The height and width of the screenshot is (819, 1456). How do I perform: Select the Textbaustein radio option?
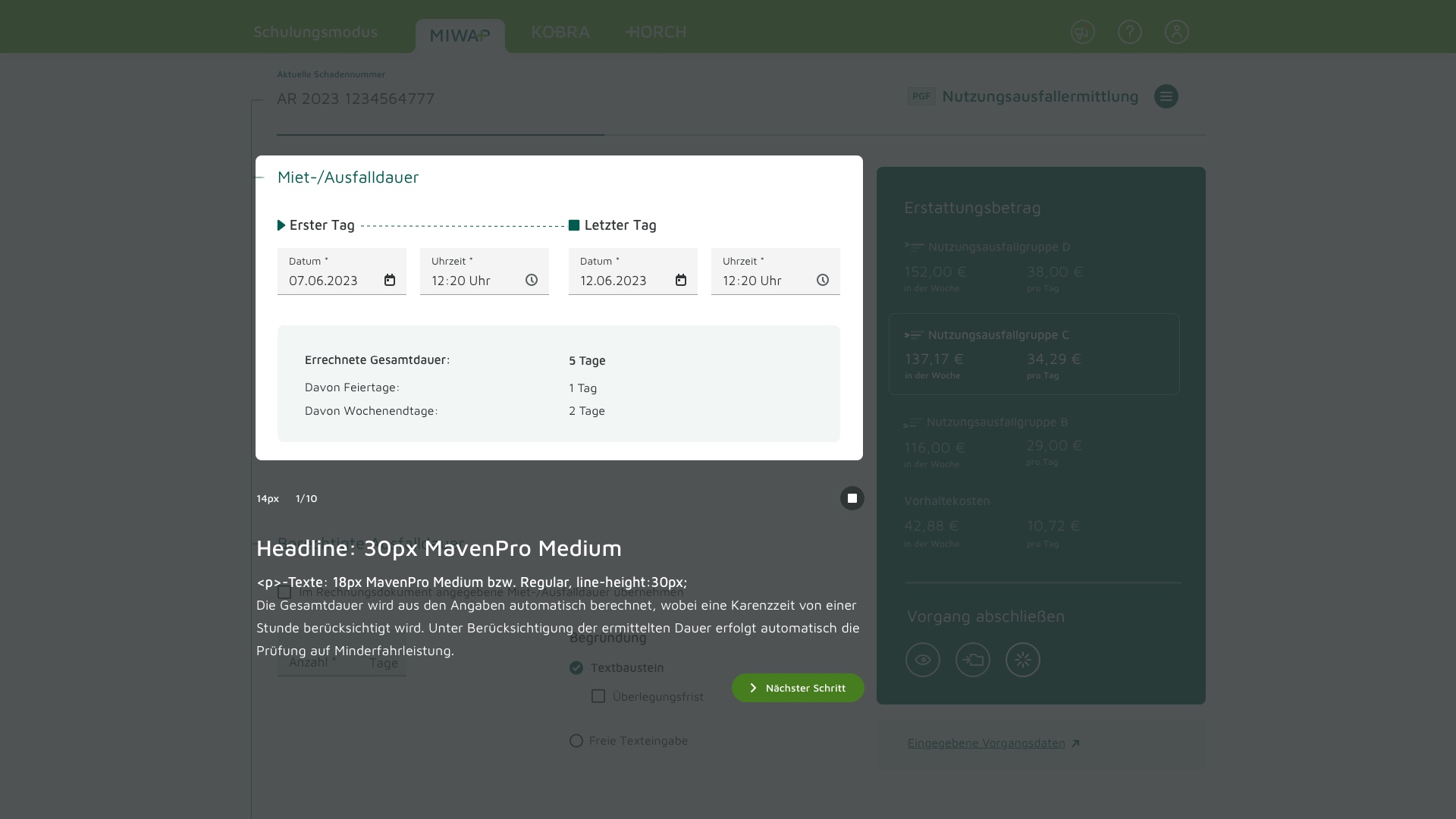tap(576, 668)
